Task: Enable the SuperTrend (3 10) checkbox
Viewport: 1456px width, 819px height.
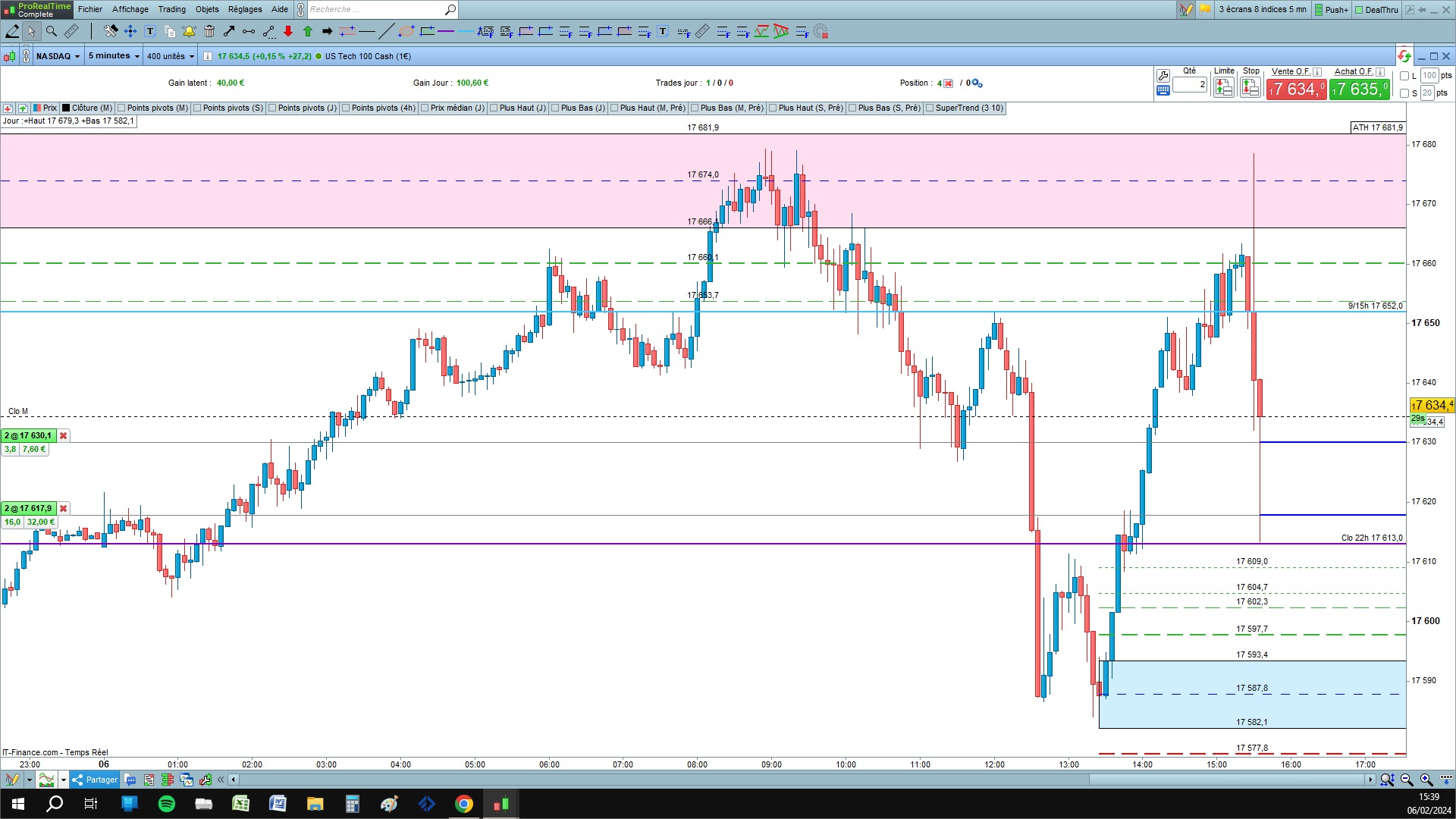Action: coord(930,108)
